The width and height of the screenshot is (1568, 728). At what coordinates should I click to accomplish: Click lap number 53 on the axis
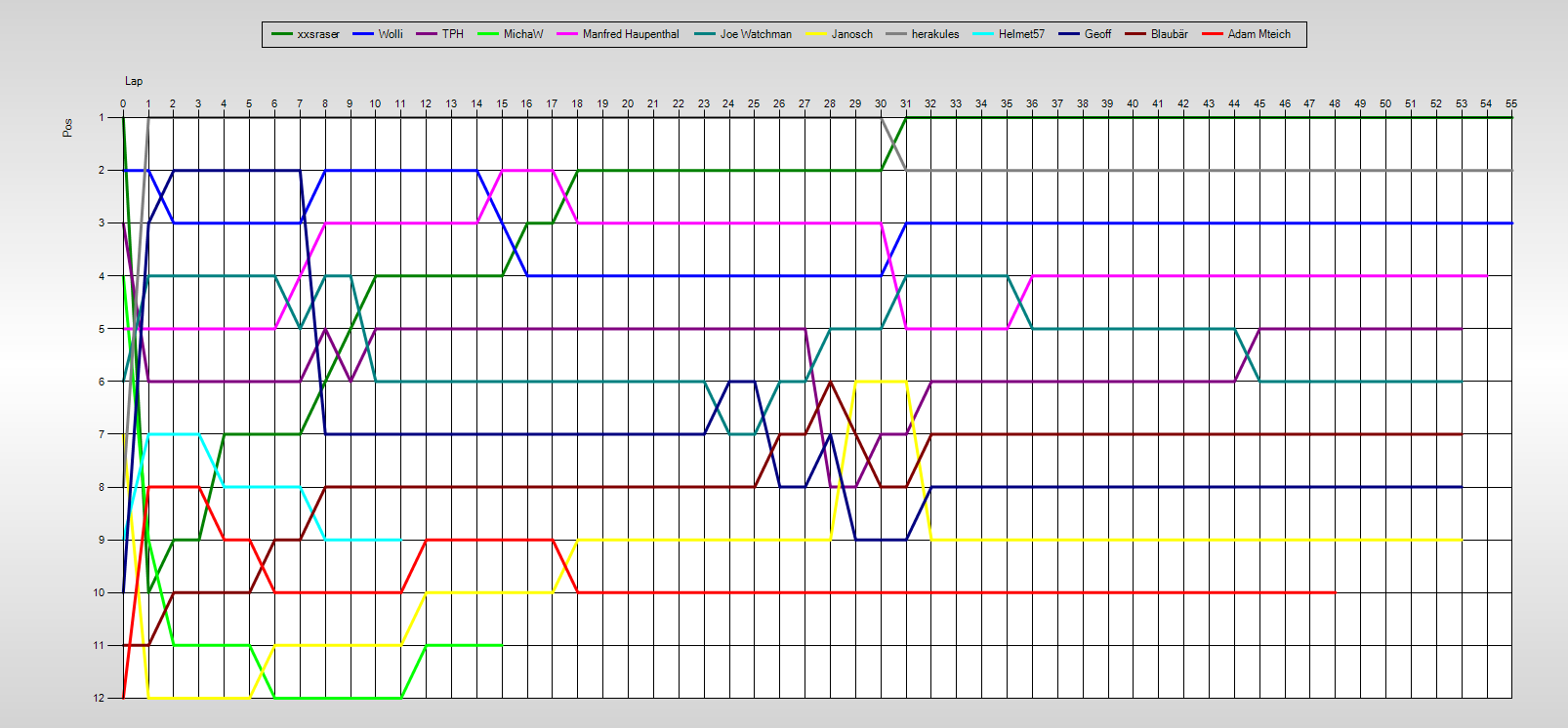[1462, 103]
